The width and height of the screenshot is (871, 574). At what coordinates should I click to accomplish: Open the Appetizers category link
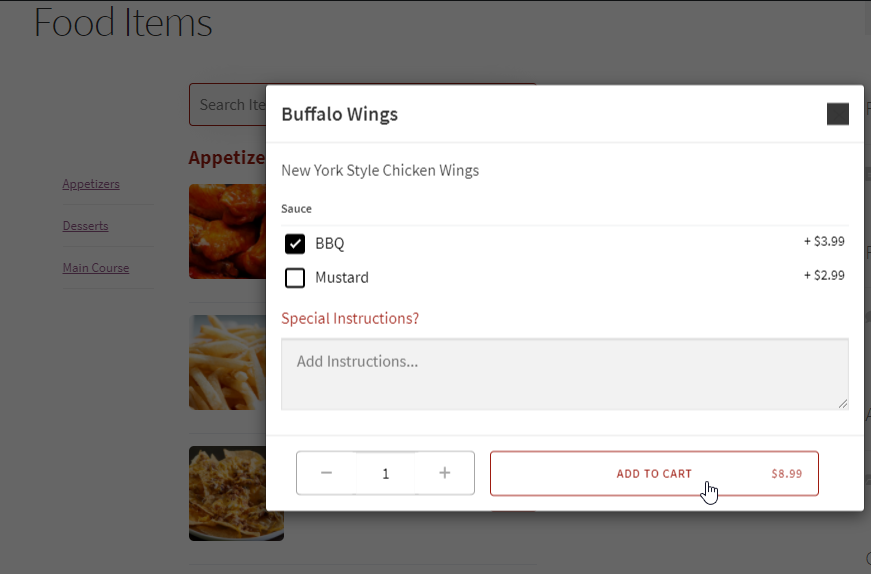coord(91,184)
